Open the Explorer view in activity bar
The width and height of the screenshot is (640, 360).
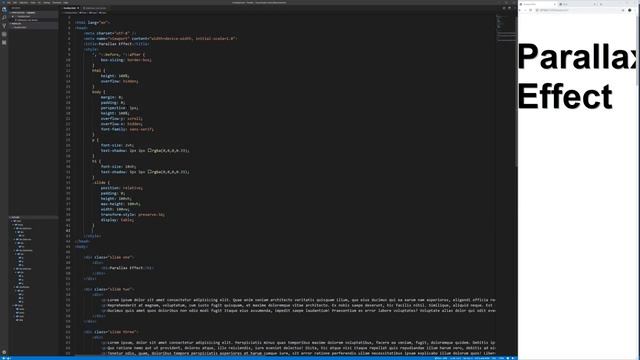4,9
